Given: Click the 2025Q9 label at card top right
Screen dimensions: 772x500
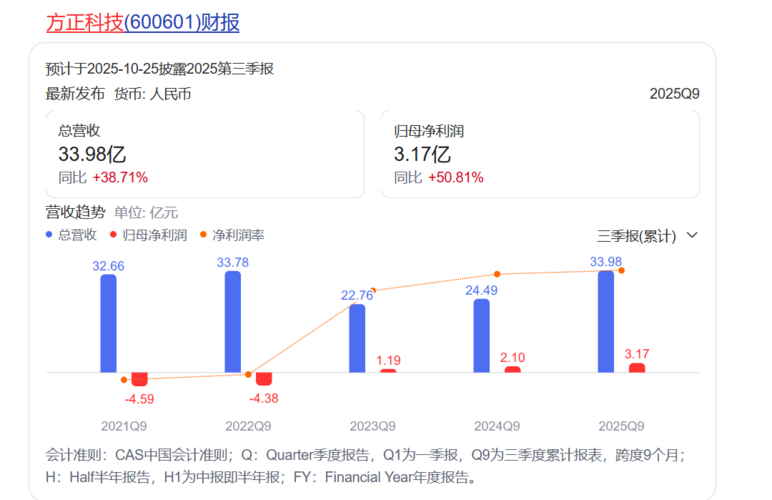Looking at the screenshot, I should 674,94.
